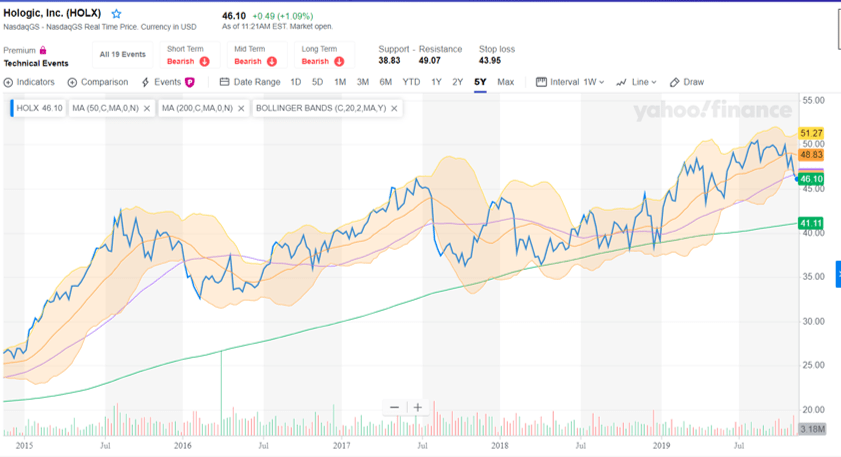This screenshot has height=457, width=841.
Task: Select the 1M range
Action: tap(340, 82)
